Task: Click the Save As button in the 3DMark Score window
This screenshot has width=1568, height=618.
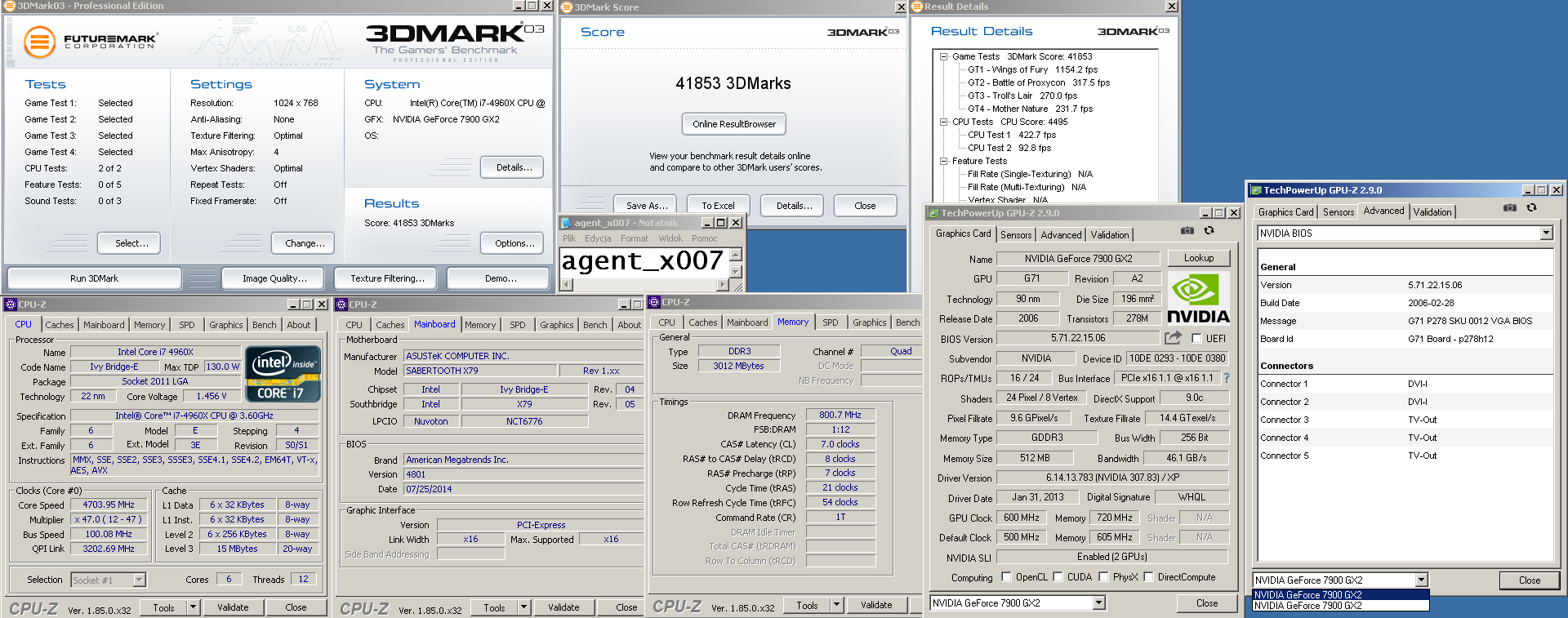Action: pos(647,206)
